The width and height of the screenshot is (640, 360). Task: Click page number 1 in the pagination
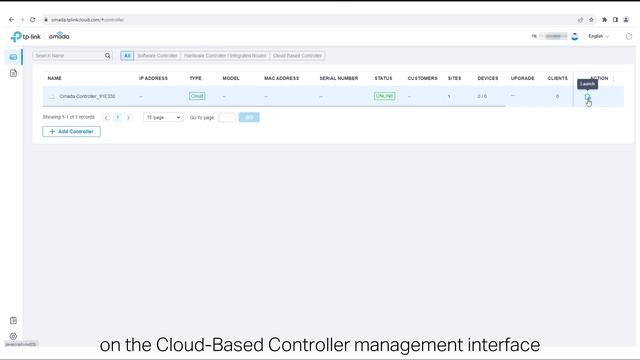tap(118, 118)
